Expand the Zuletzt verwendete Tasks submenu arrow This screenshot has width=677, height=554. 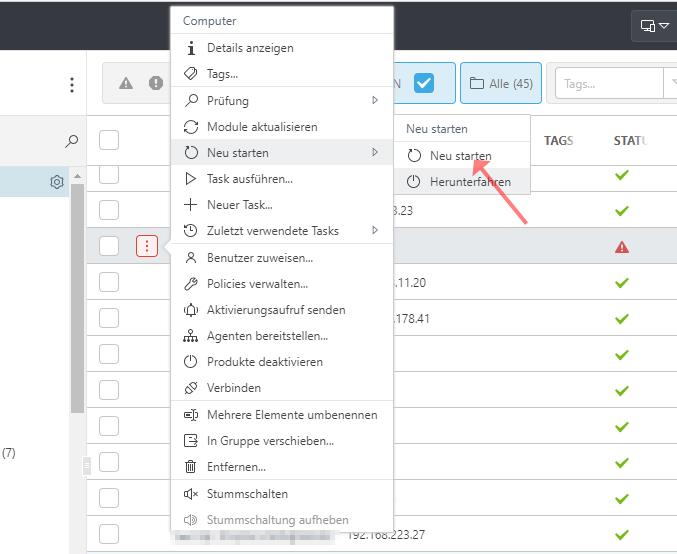pos(375,230)
